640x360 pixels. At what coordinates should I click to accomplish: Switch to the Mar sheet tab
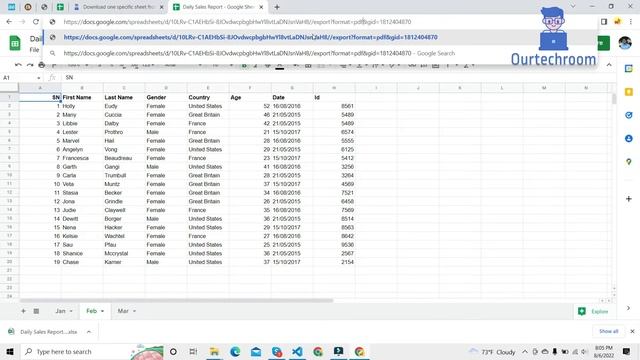[123, 311]
